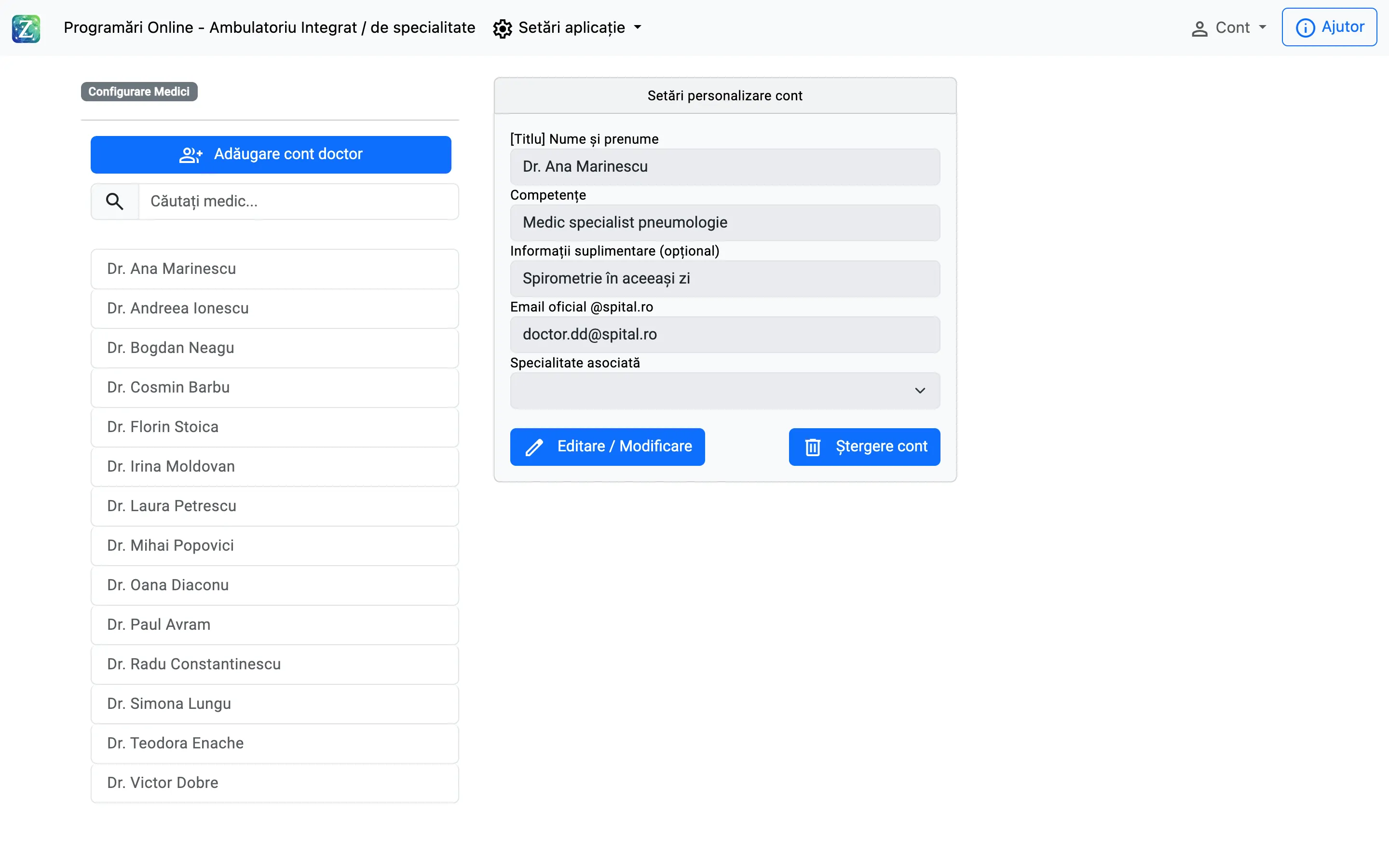Click the add-user icon in Adăugare cont doctor
The image size is (1389, 868).
coord(191,155)
